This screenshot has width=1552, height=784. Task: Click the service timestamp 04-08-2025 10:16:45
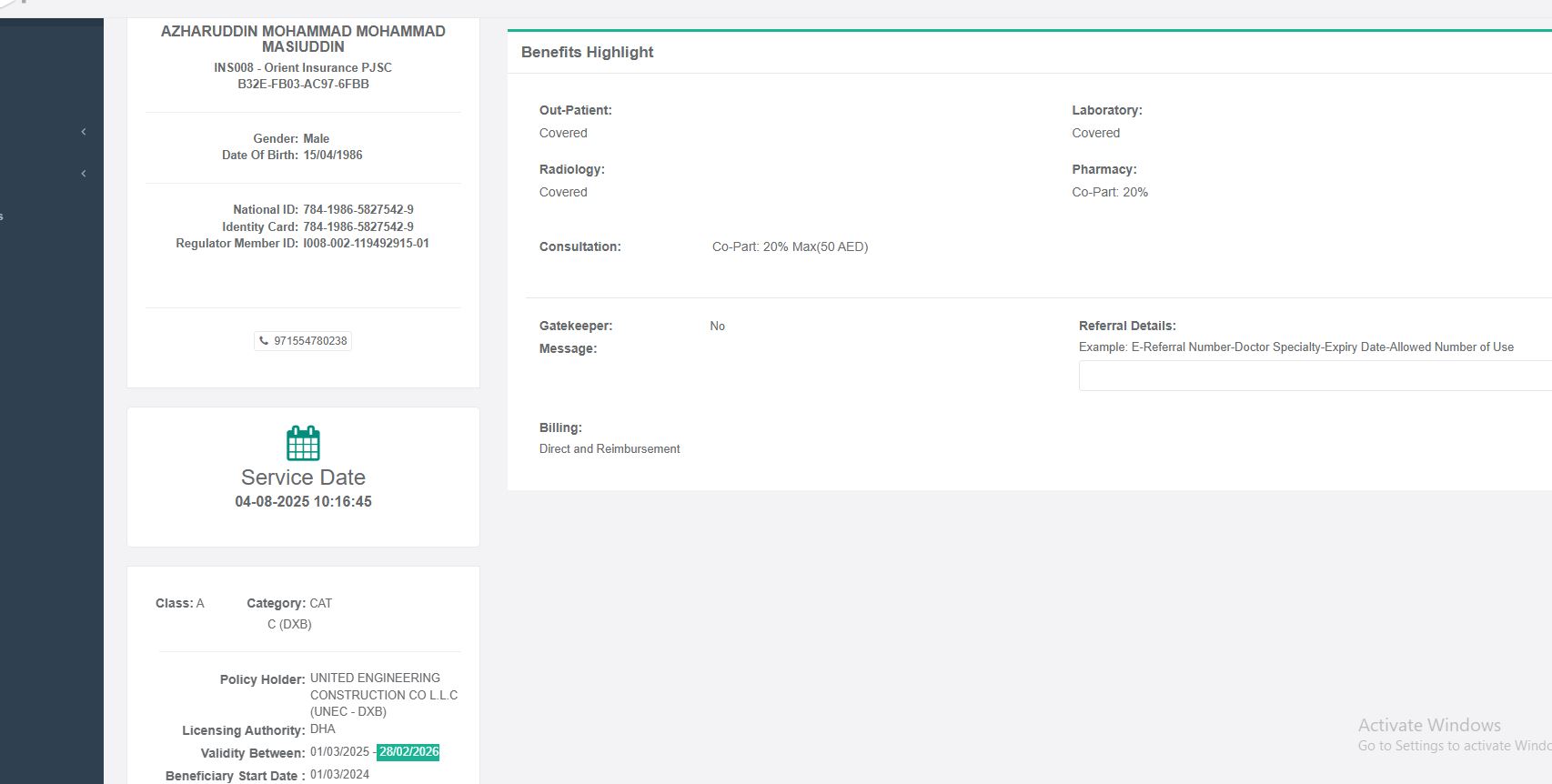303,502
